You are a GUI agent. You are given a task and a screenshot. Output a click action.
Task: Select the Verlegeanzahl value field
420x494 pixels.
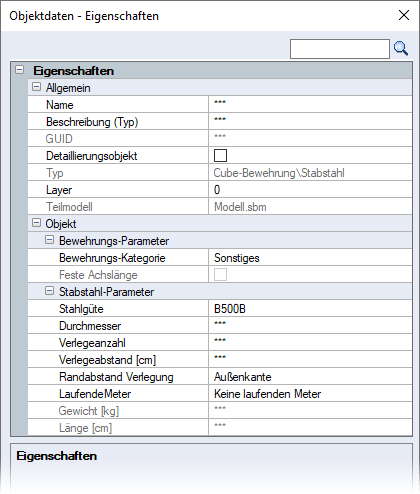tap(310, 343)
